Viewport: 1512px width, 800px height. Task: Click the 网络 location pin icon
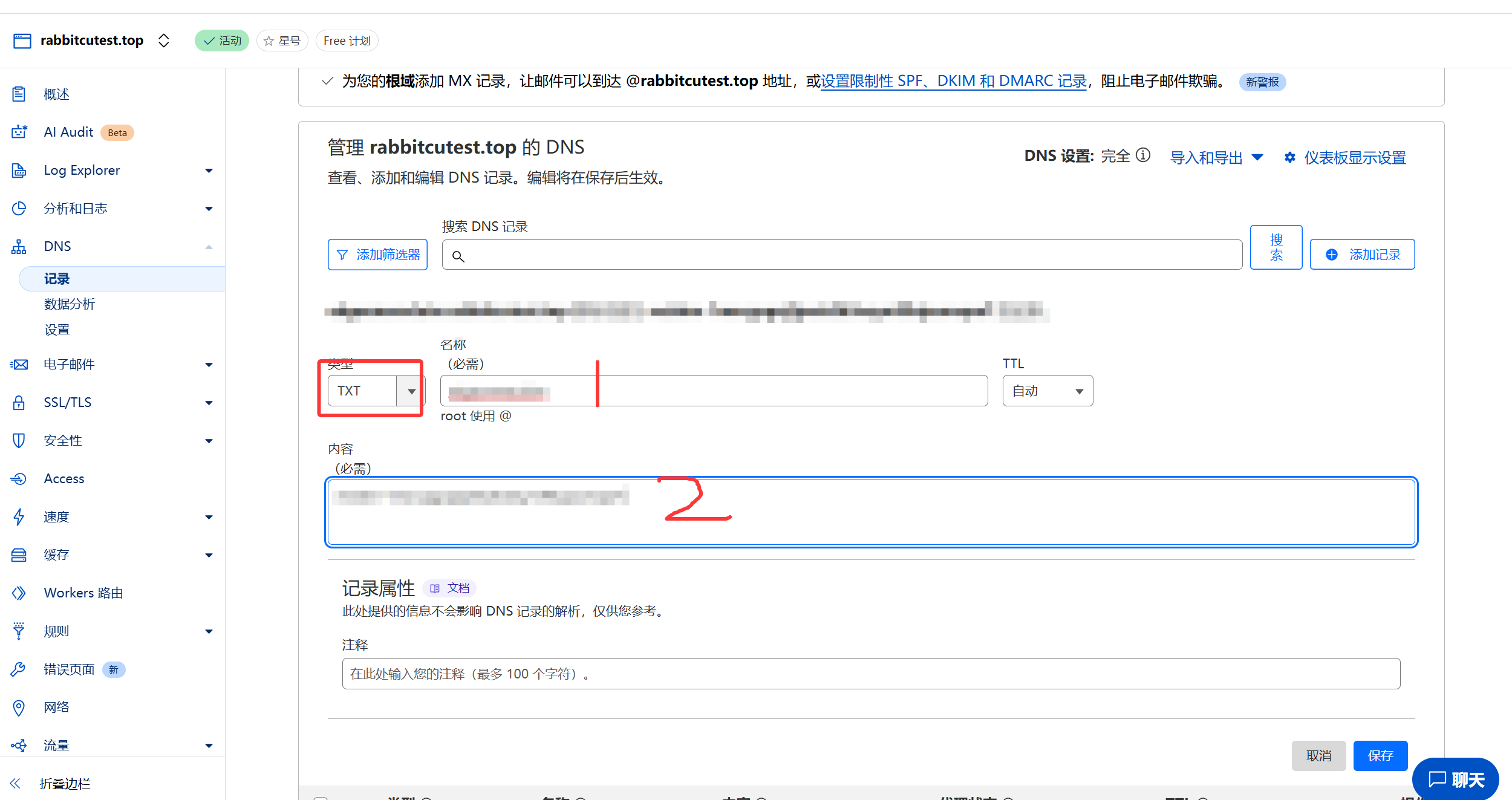pyautogui.click(x=19, y=707)
